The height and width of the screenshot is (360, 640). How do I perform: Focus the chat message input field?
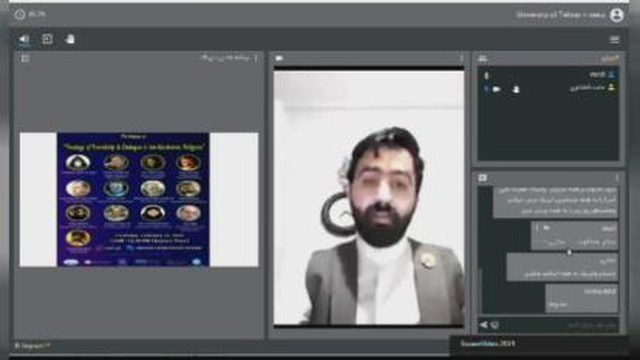click(560, 325)
